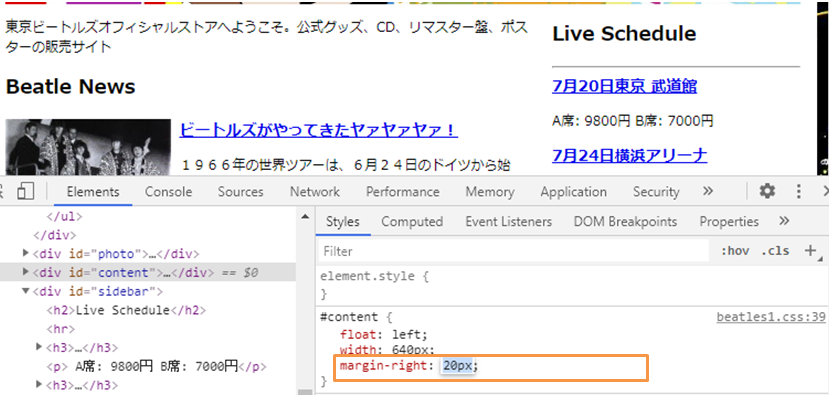Open the Event Listeners tab
Image resolution: width=829 pixels, height=397 pixels.
point(509,221)
